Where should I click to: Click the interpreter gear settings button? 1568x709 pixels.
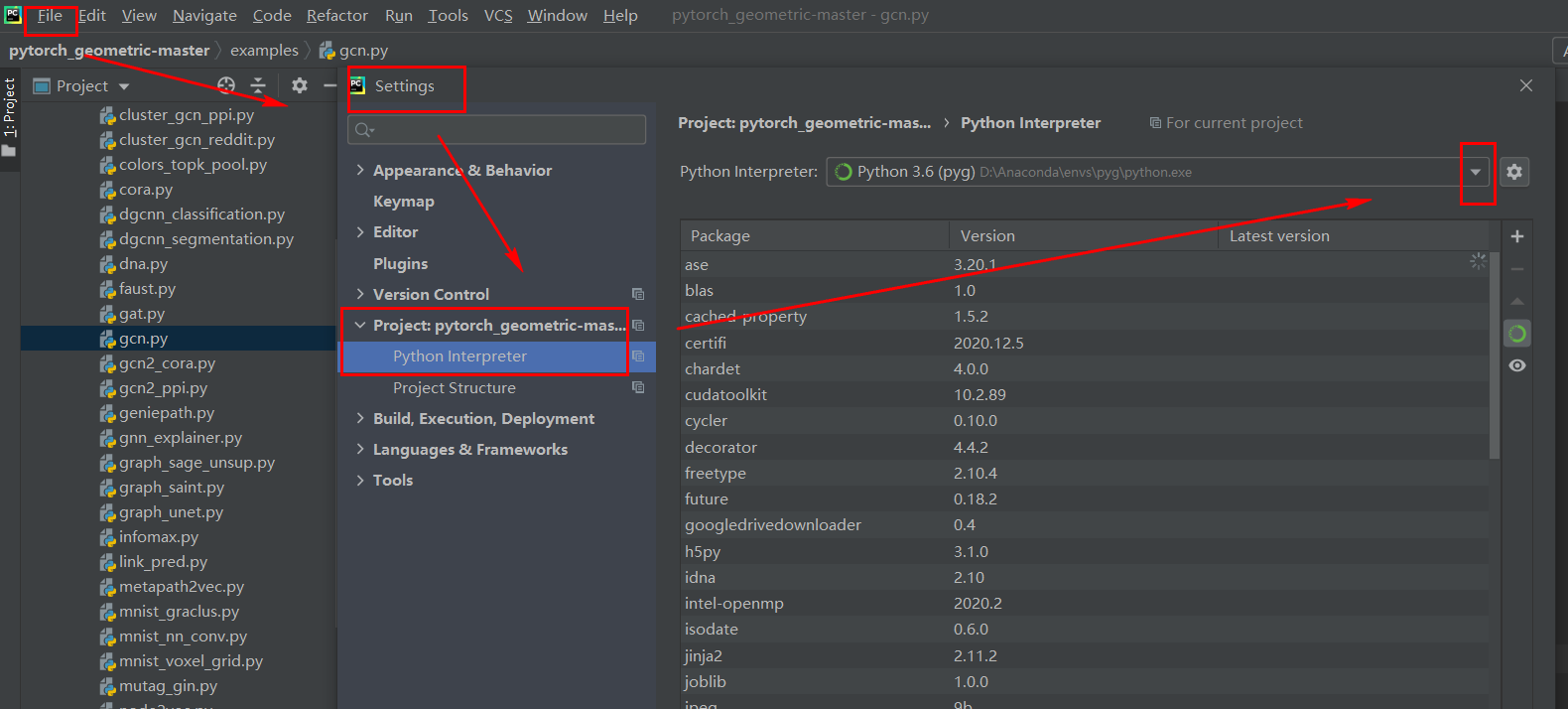(x=1514, y=172)
